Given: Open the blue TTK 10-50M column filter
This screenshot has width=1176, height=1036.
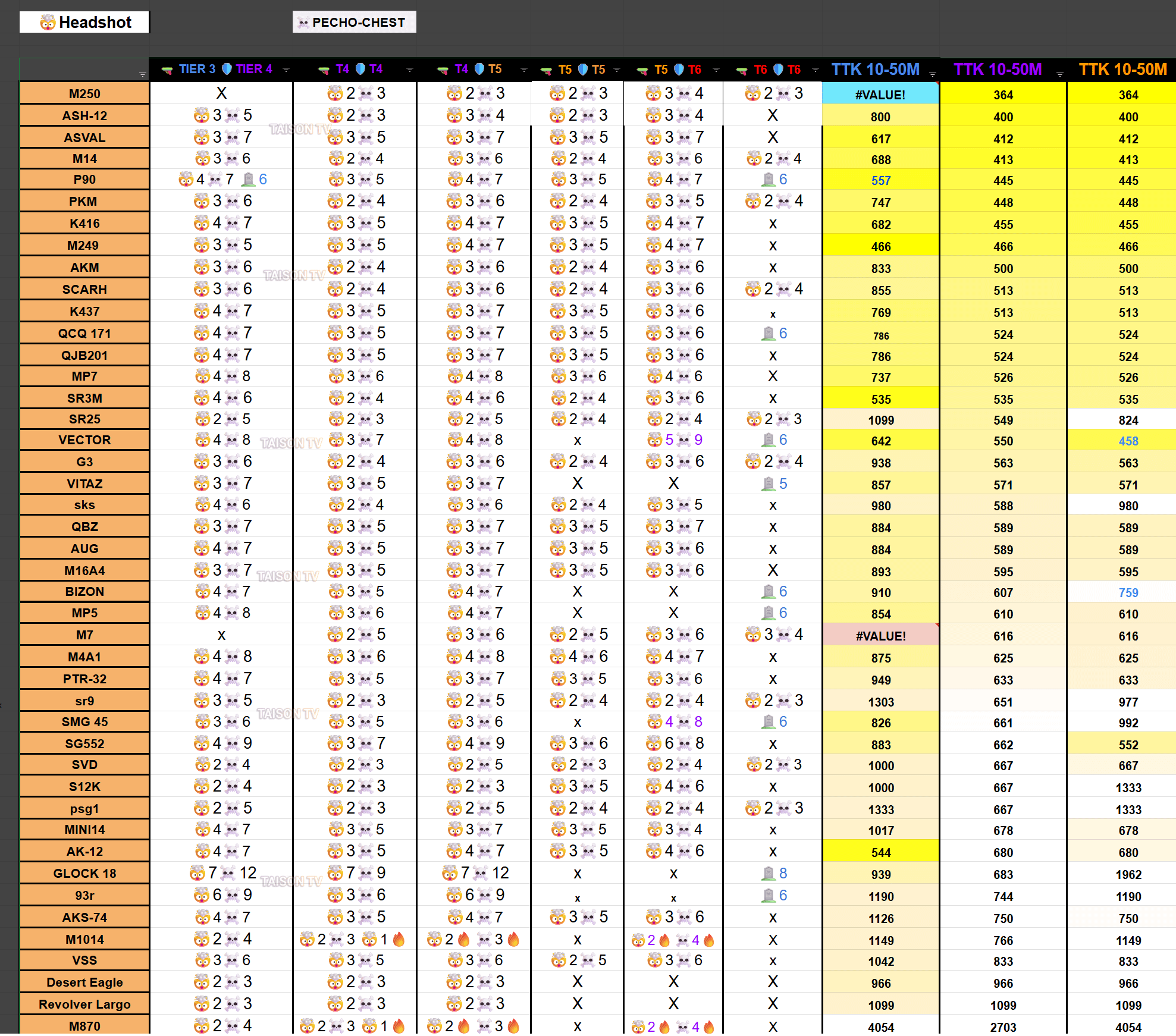Looking at the screenshot, I should [x=933, y=74].
